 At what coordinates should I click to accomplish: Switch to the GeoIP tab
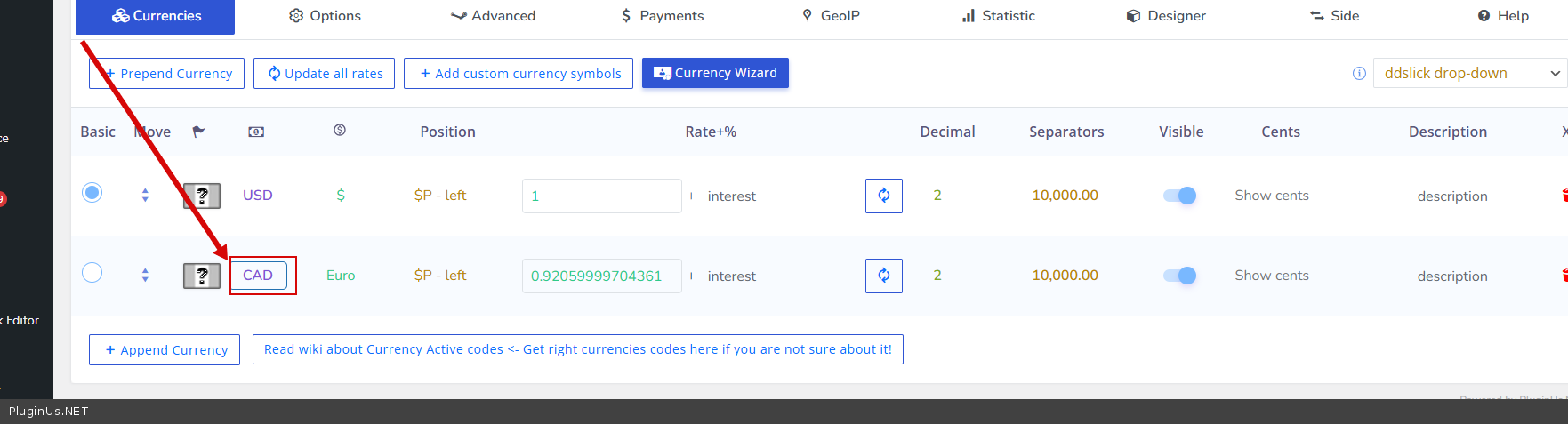[831, 16]
